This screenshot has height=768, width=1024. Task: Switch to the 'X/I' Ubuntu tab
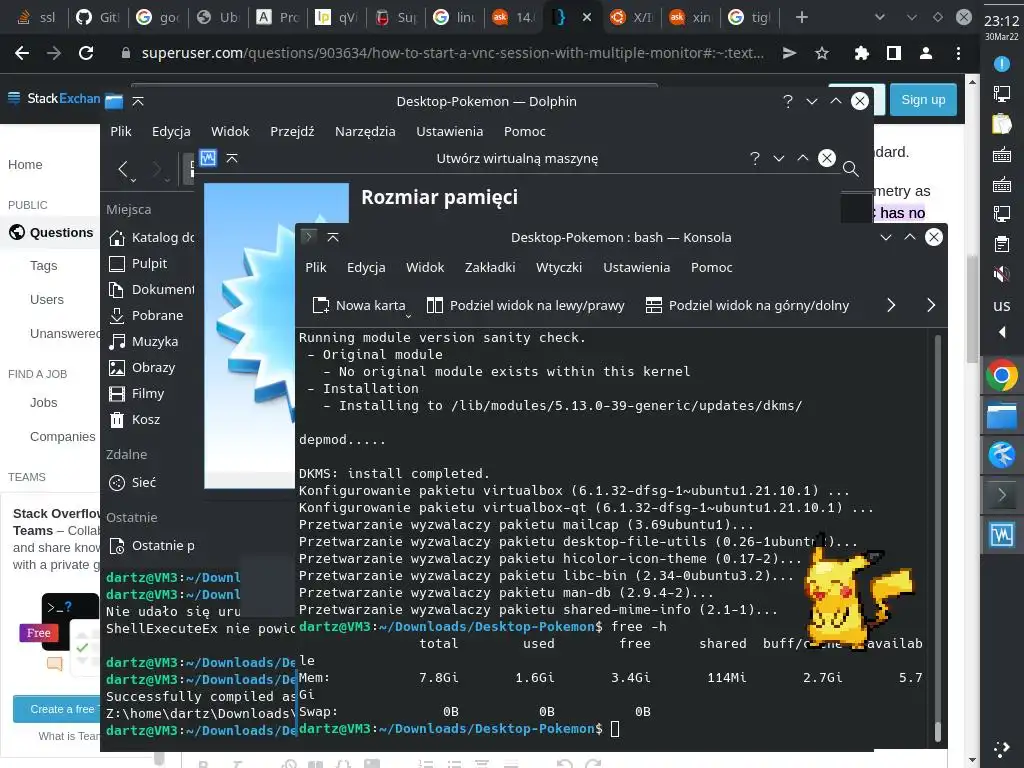point(632,17)
